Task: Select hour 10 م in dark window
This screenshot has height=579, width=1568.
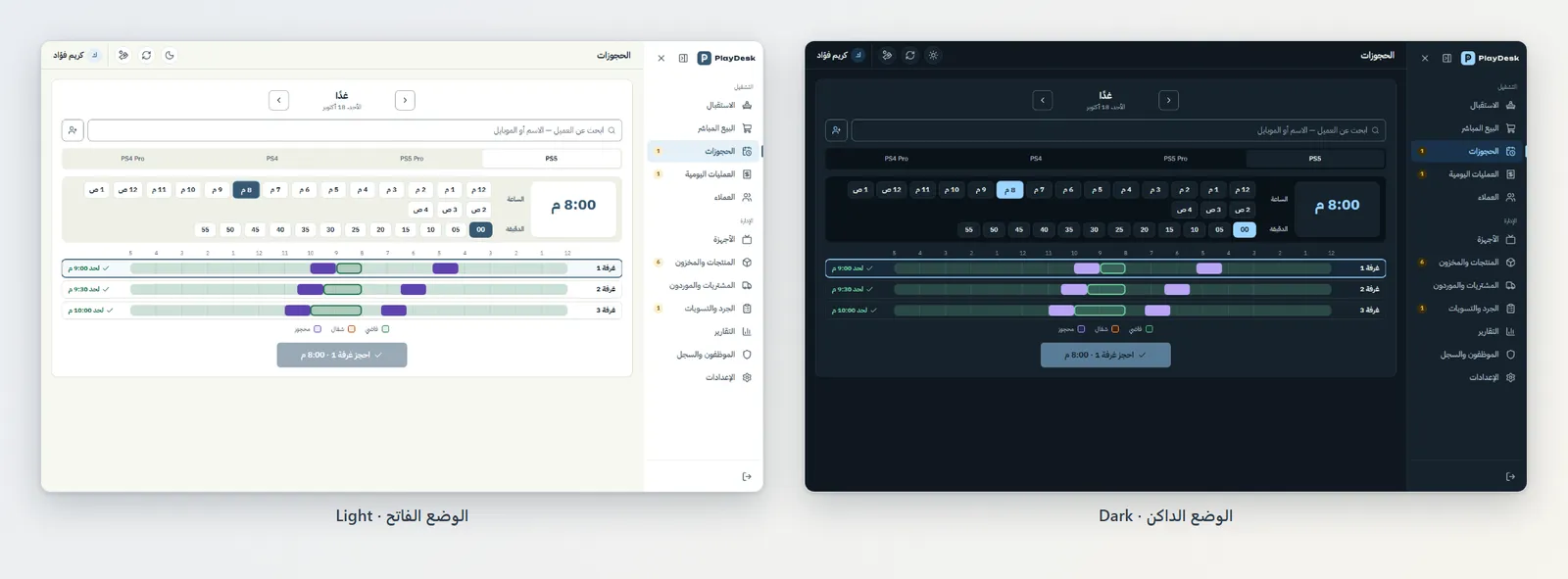Action: [952, 190]
